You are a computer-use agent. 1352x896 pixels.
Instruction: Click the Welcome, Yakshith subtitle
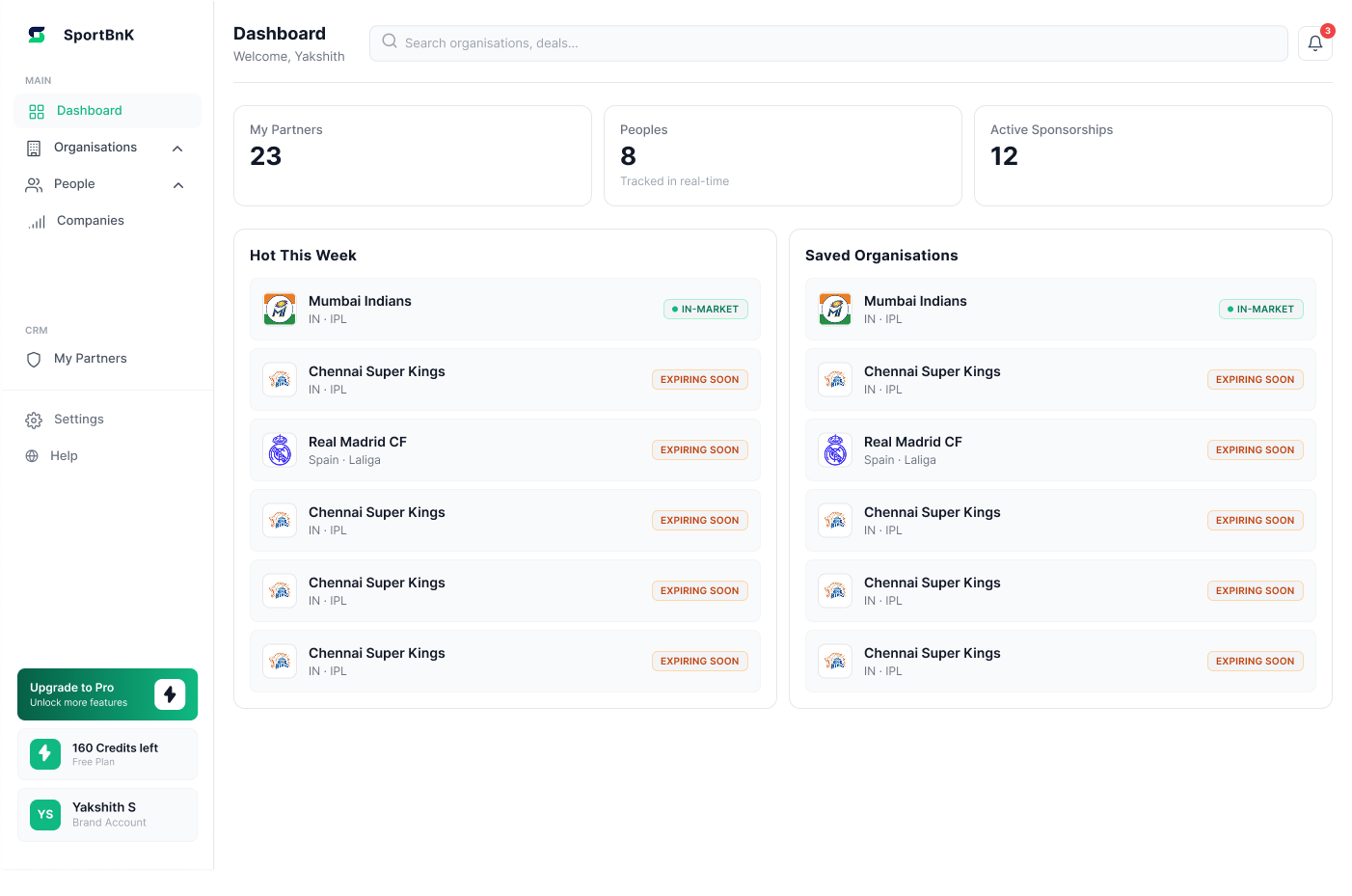[289, 57]
